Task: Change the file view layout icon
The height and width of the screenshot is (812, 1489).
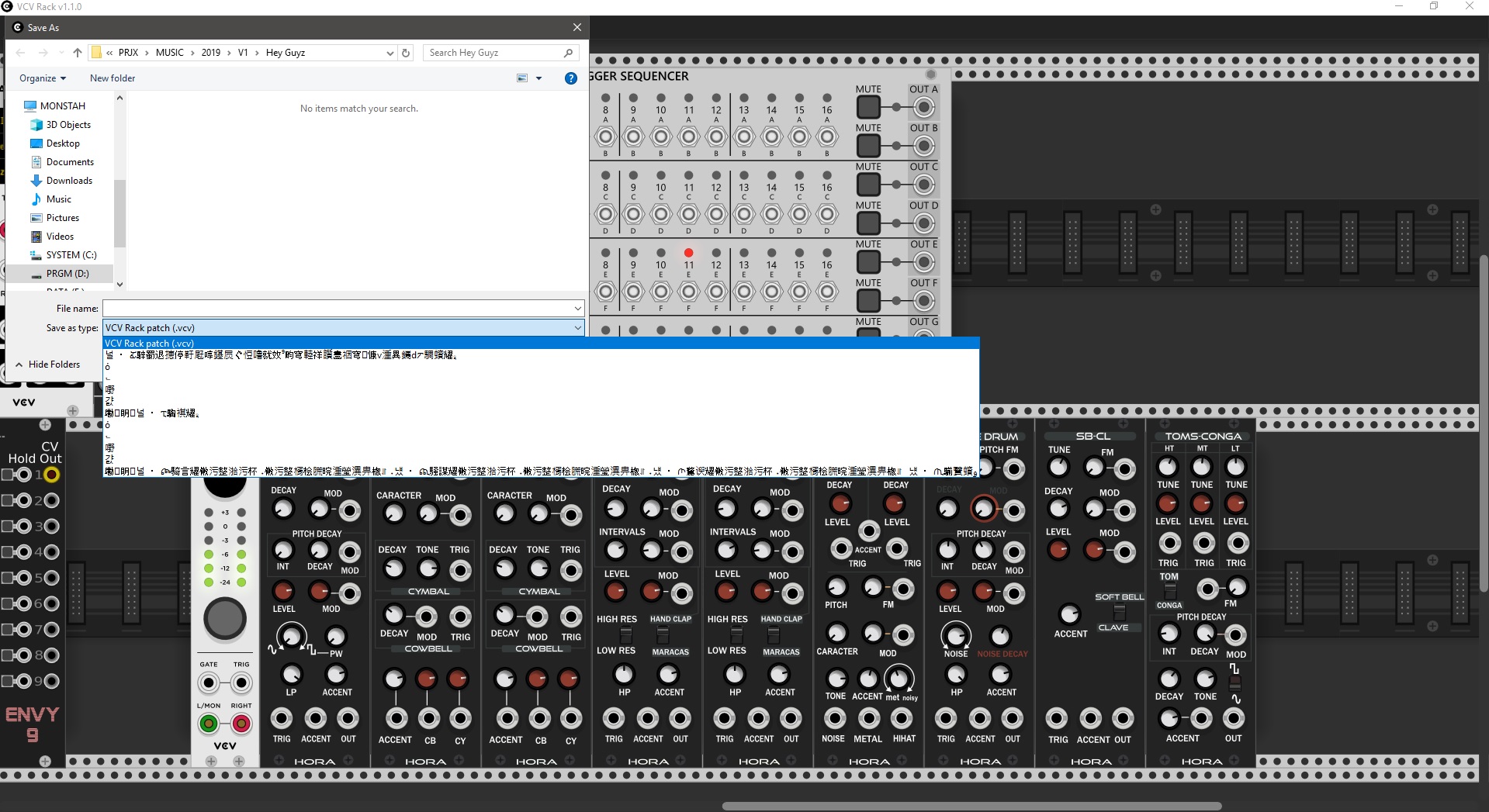Action: click(x=522, y=78)
